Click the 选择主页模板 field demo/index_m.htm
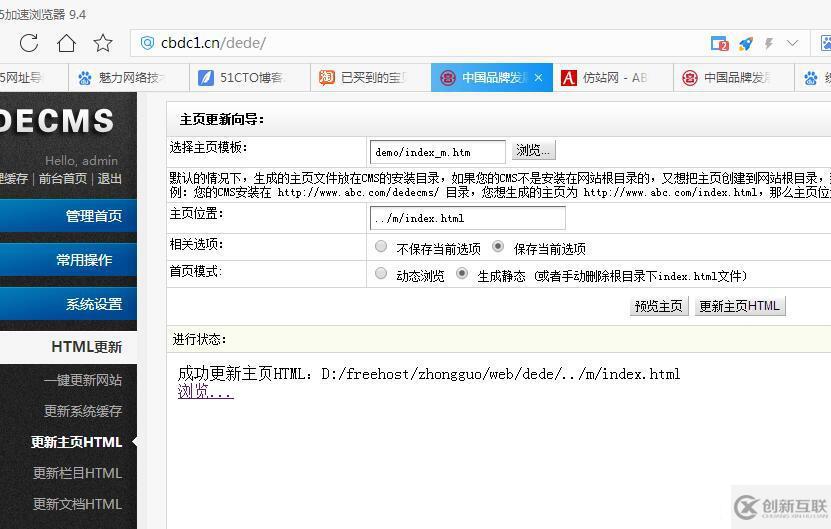This screenshot has width=831, height=529. pos(437,153)
